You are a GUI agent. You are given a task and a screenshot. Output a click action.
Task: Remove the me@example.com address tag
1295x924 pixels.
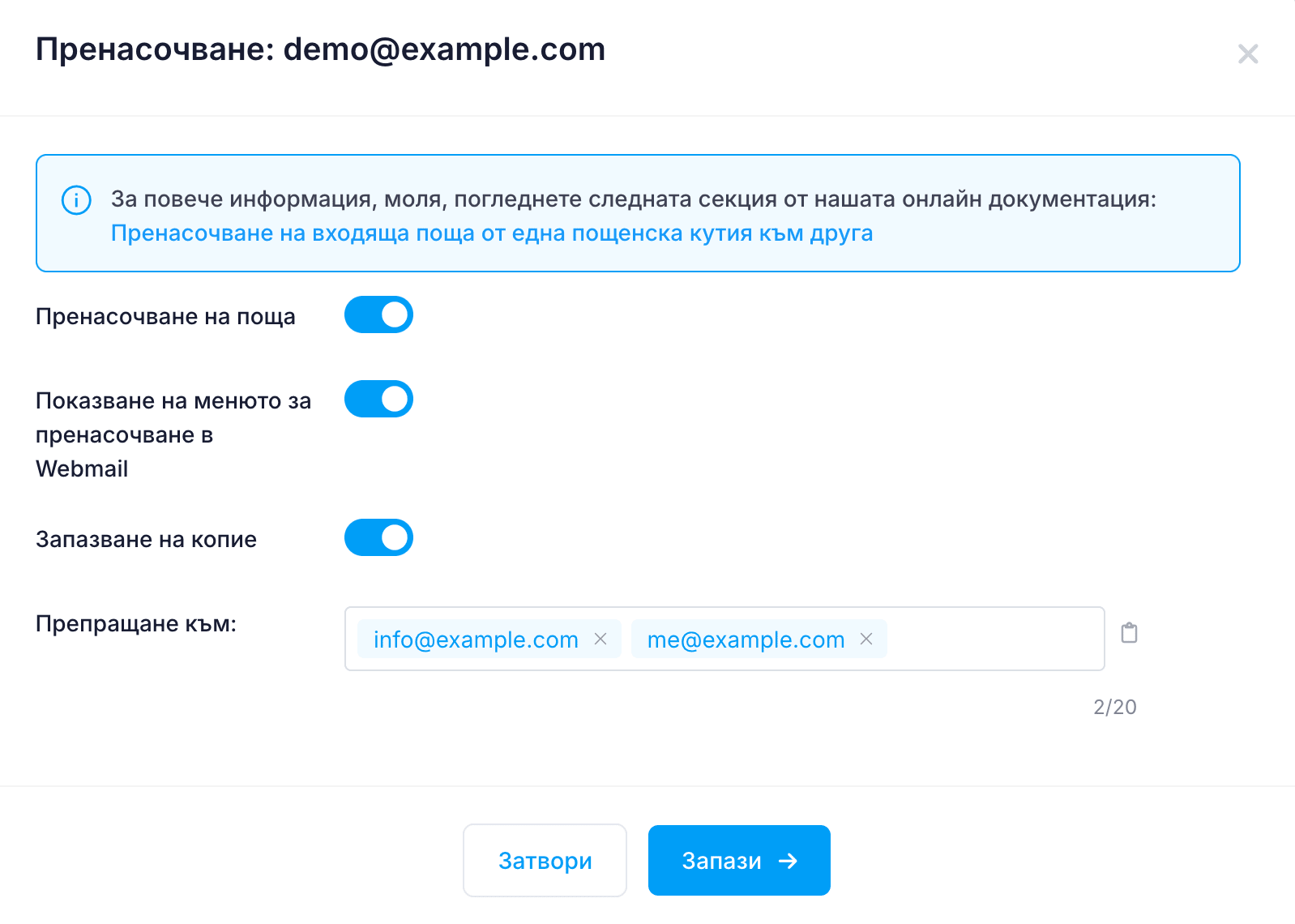click(x=866, y=639)
